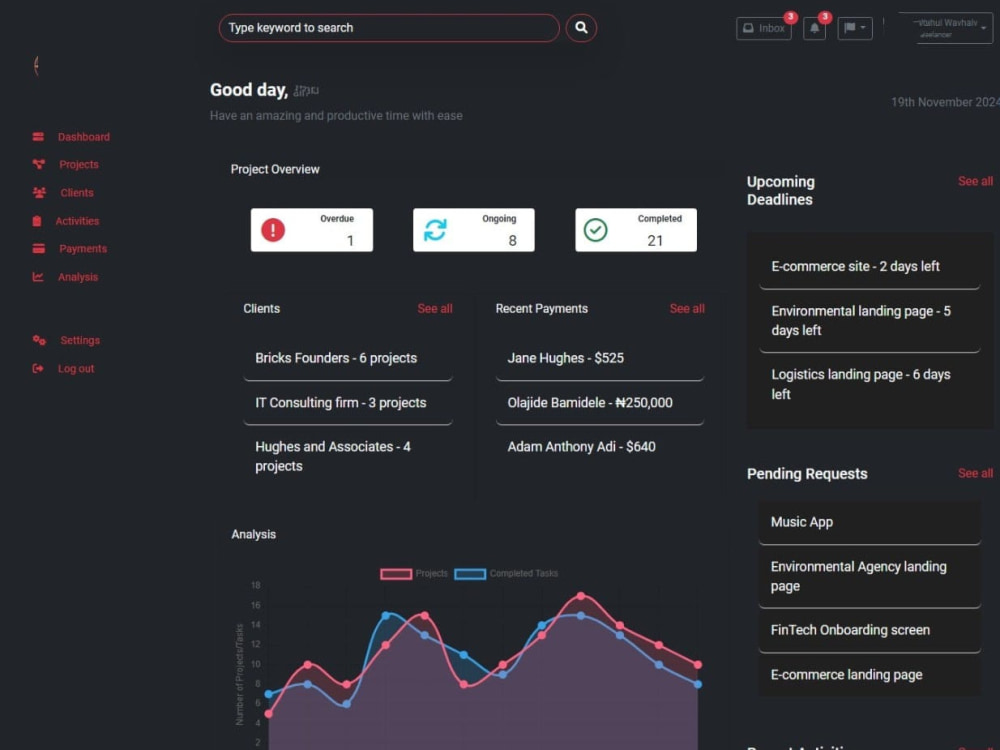This screenshot has height=750, width=1000.
Task: Open the Music App request
Action: pyautogui.click(x=870, y=522)
